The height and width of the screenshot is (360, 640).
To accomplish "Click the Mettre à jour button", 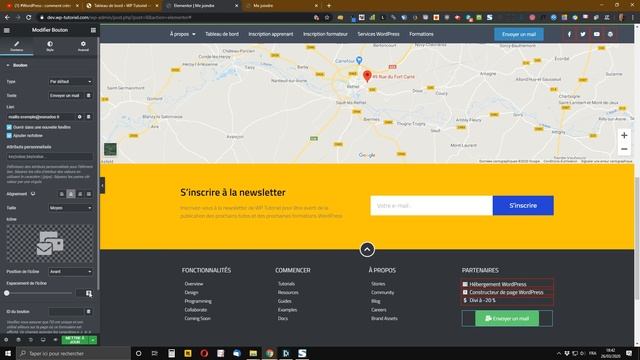I will 75,340.
